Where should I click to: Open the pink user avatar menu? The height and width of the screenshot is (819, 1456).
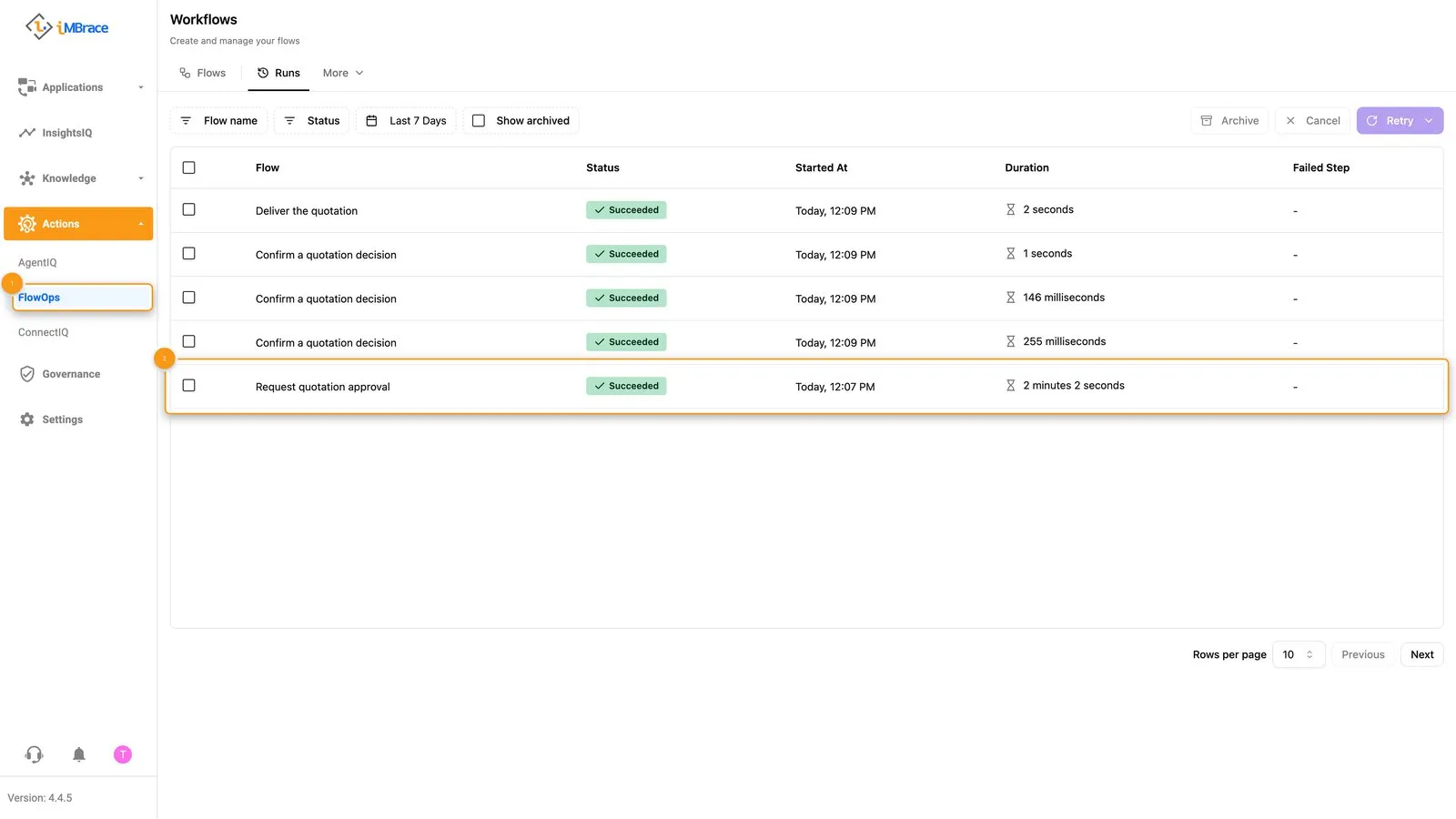pyautogui.click(x=123, y=754)
